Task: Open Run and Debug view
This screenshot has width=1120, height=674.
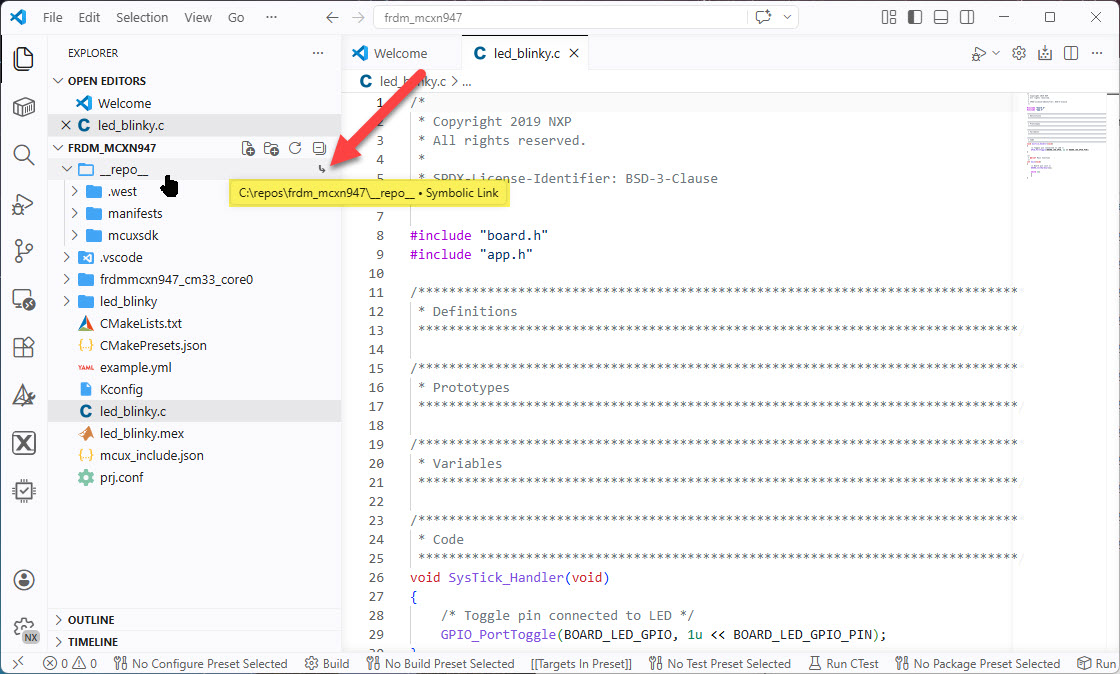Action: pyautogui.click(x=23, y=204)
